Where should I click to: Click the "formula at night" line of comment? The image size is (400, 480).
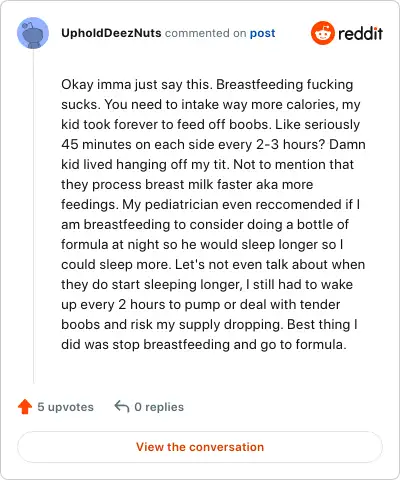coord(202,245)
